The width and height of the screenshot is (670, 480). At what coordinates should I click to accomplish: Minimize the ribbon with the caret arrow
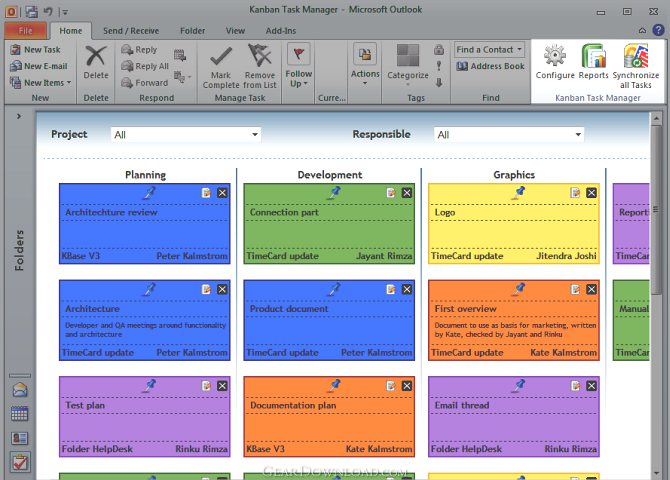coord(642,30)
